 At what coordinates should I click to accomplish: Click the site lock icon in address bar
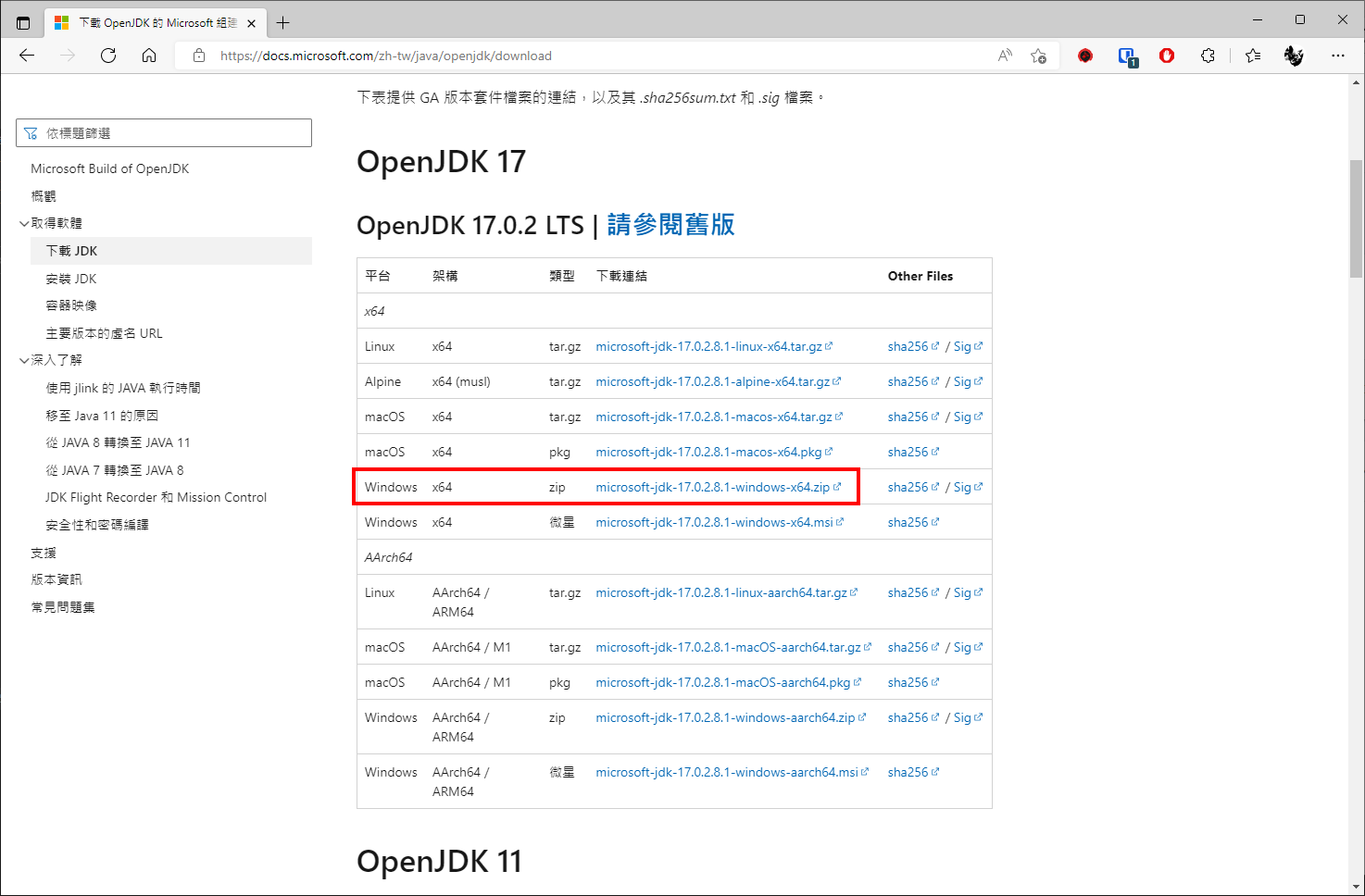pos(198,56)
